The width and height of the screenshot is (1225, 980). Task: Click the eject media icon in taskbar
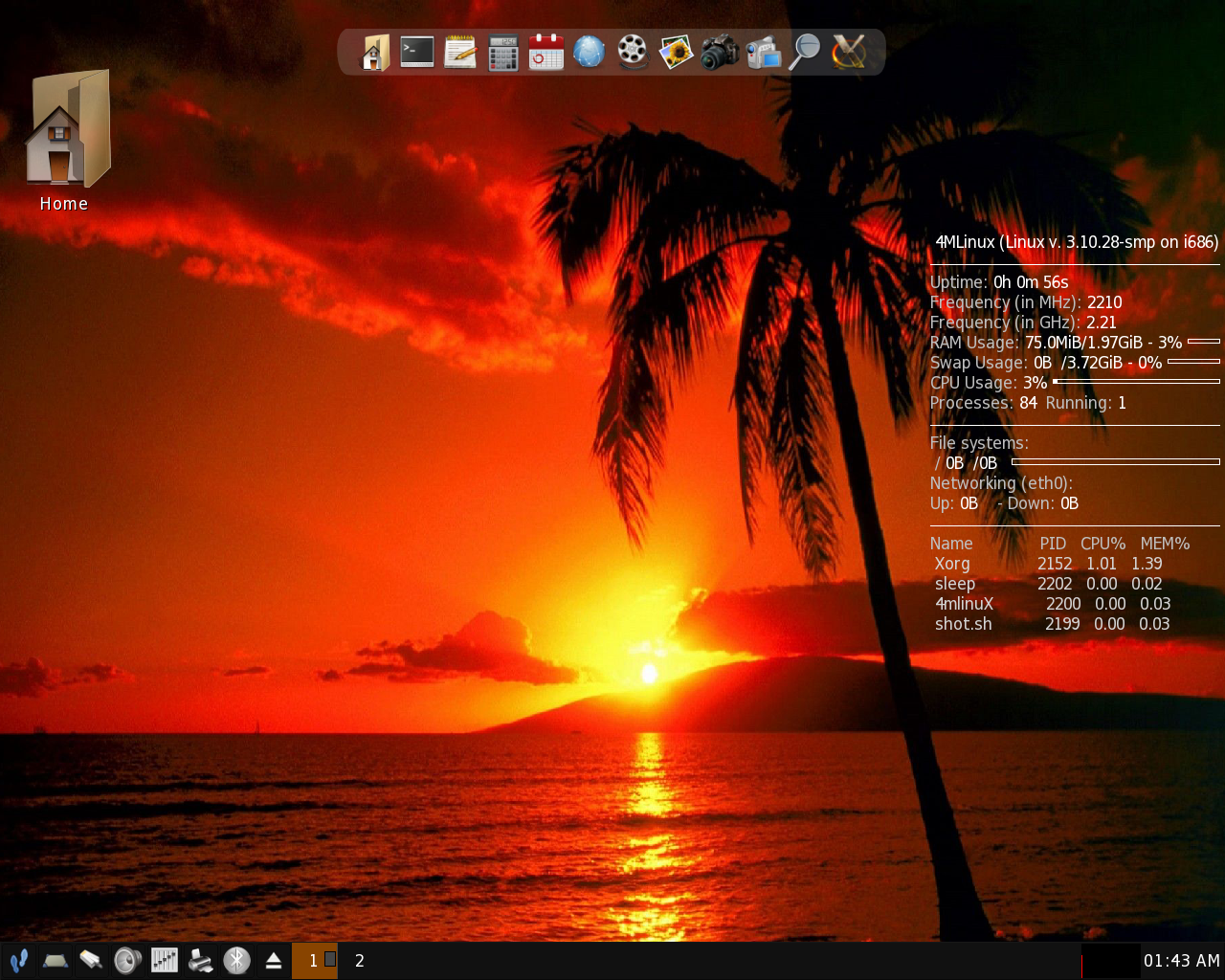coord(273,960)
